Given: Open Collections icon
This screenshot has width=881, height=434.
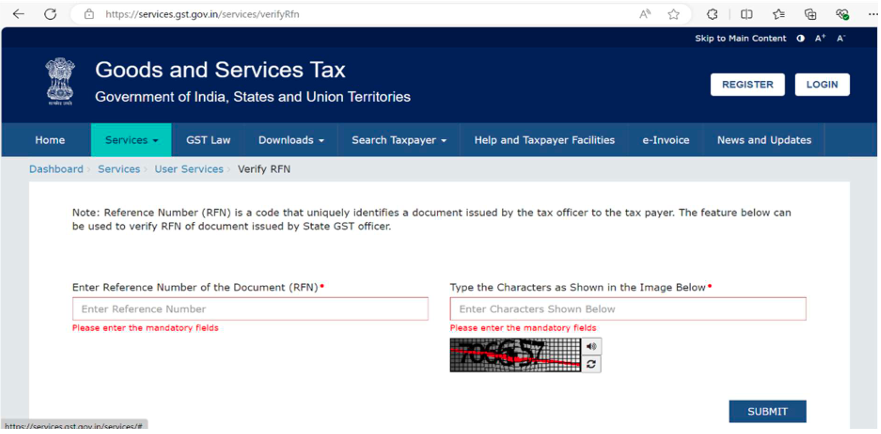Looking at the screenshot, I should 810,14.
